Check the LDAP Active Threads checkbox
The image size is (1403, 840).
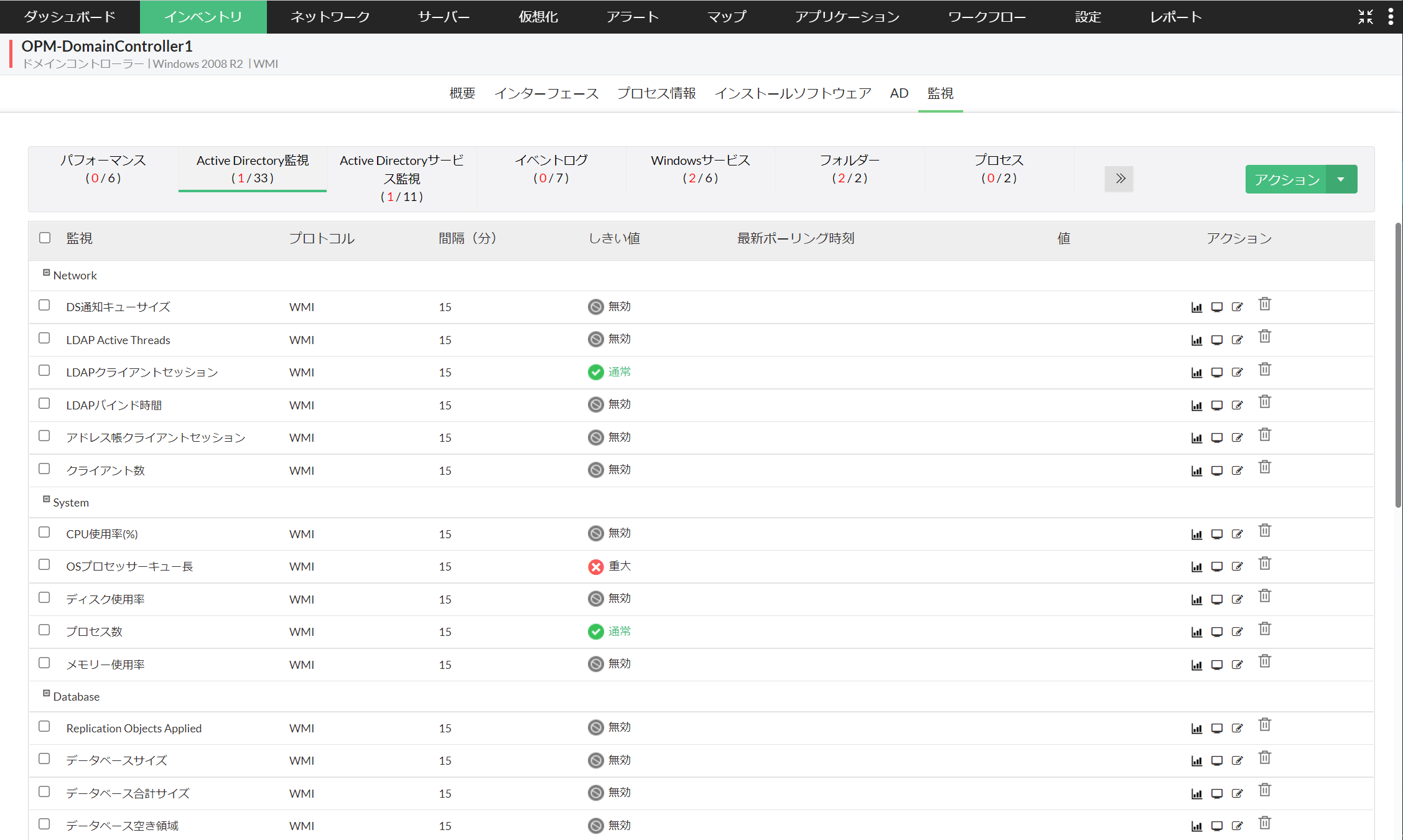click(x=44, y=338)
